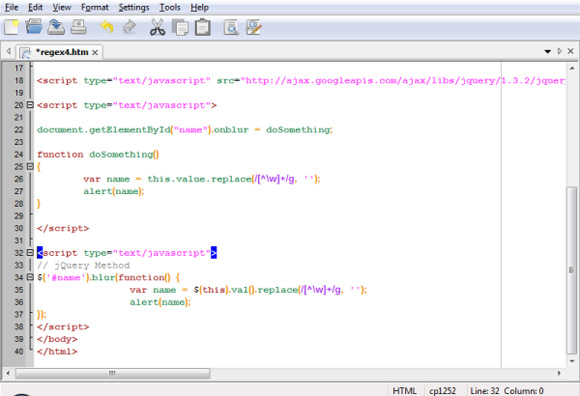
Task: Close the regex4.htm tab
Action: click(95, 53)
